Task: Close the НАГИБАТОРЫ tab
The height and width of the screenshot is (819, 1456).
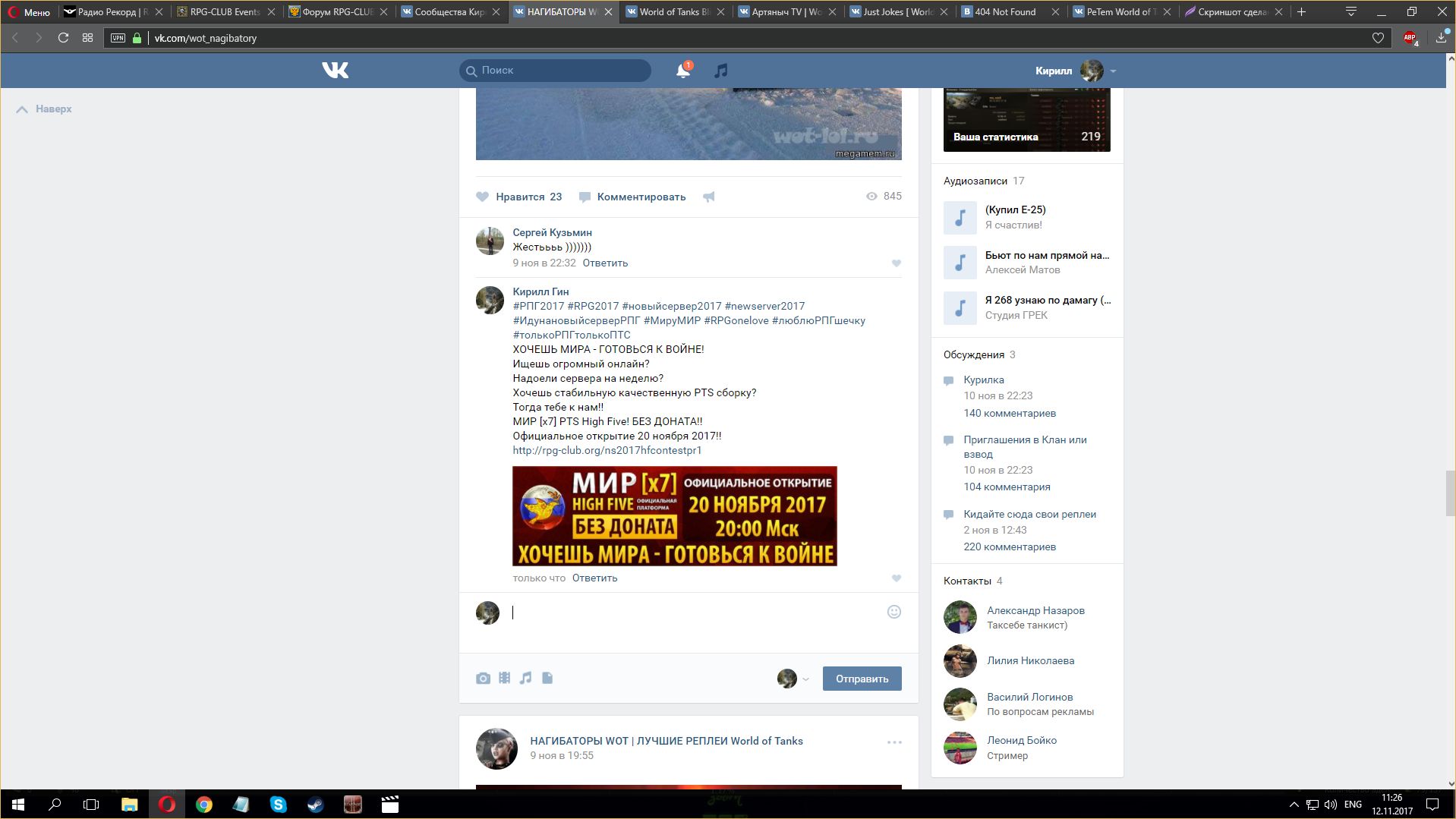Action: 608,12
